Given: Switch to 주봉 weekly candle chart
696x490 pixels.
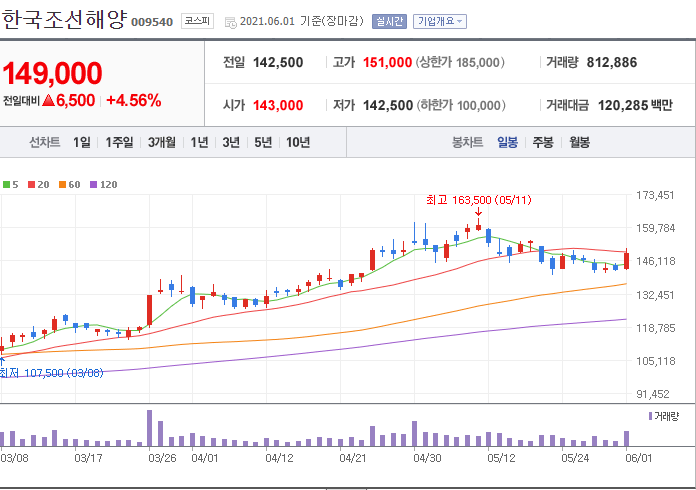Looking at the screenshot, I should point(543,142).
